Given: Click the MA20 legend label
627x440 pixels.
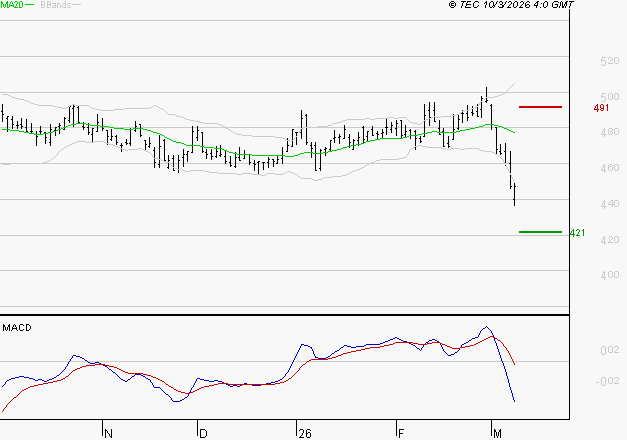Looking at the screenshot, I should [12, 5].
